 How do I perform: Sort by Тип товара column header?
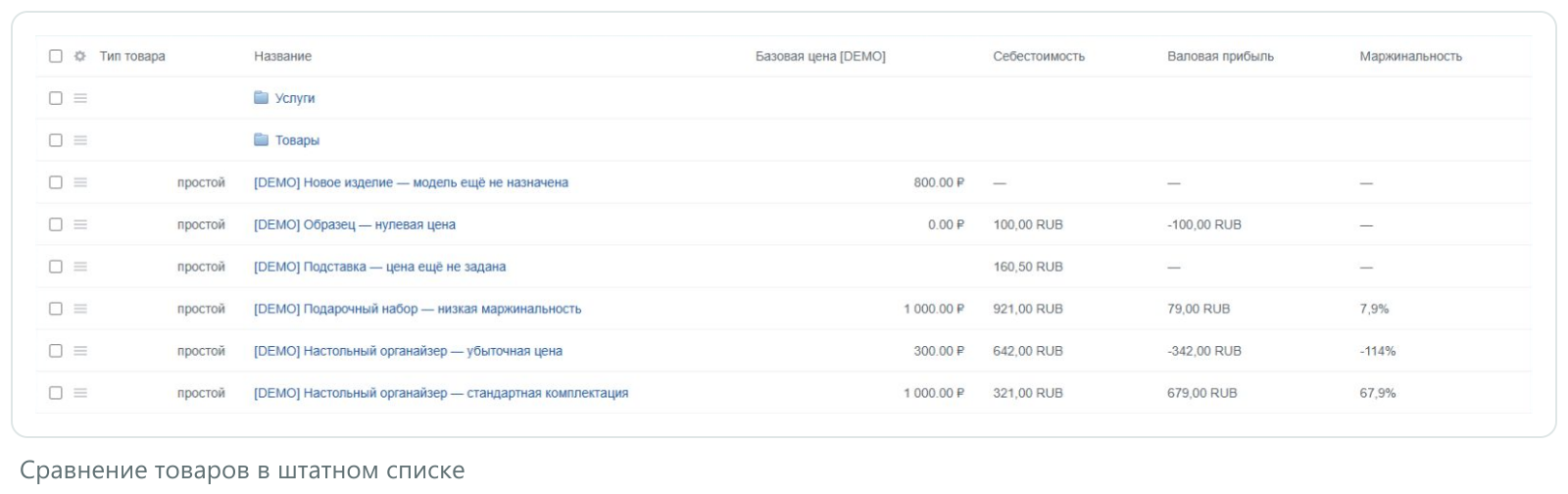pos(132,56)
